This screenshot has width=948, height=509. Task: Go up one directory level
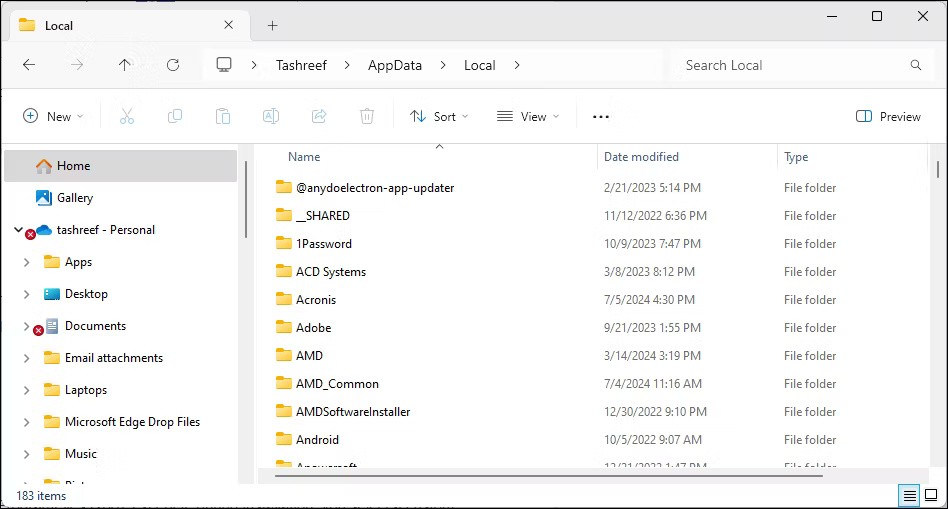(x=125, y=65)
